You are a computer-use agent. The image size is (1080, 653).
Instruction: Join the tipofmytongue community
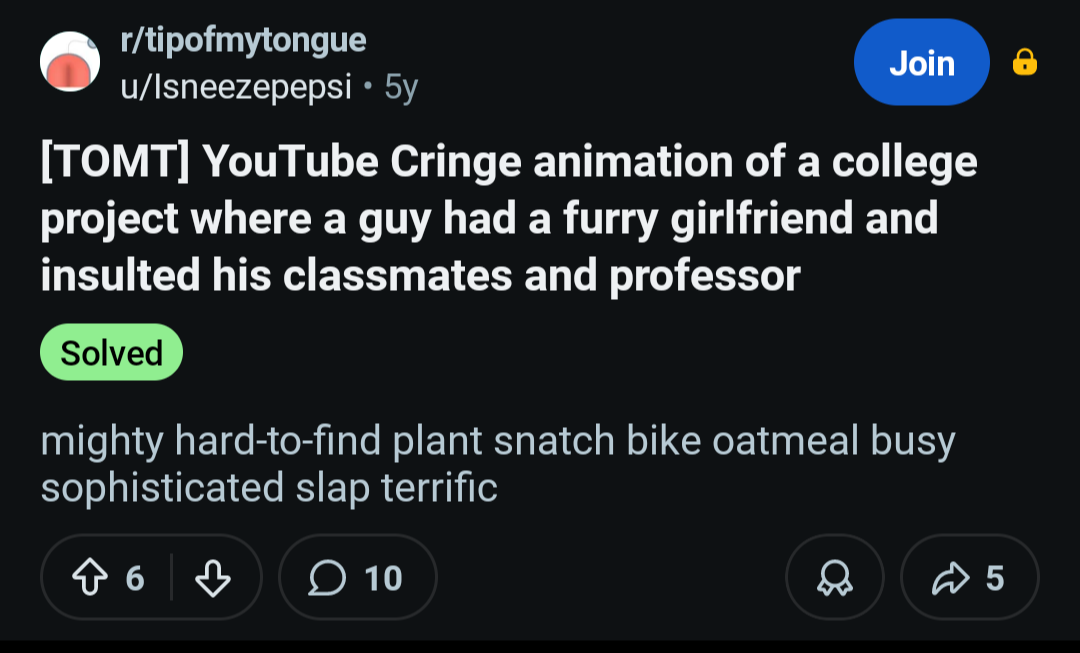921,63
